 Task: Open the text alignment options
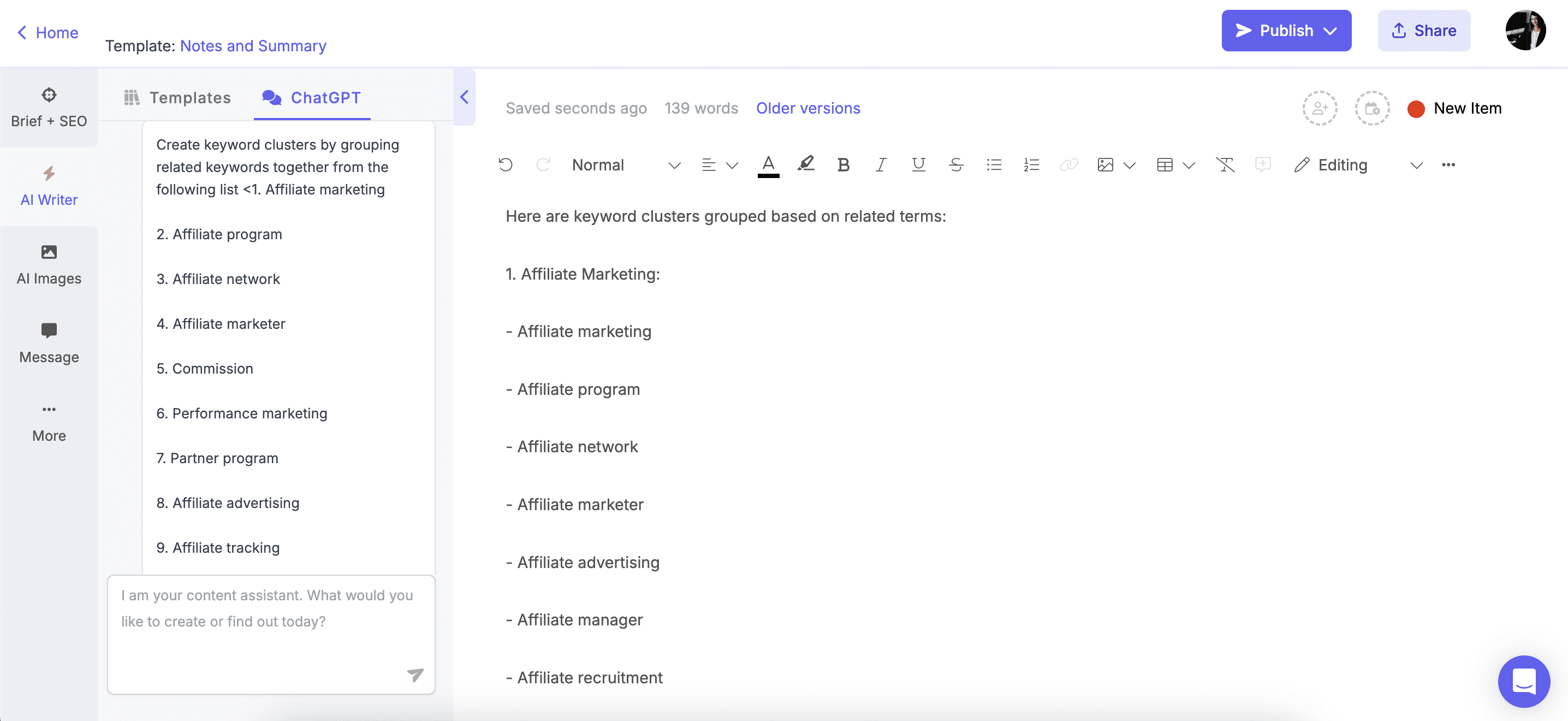coord(709,165)
